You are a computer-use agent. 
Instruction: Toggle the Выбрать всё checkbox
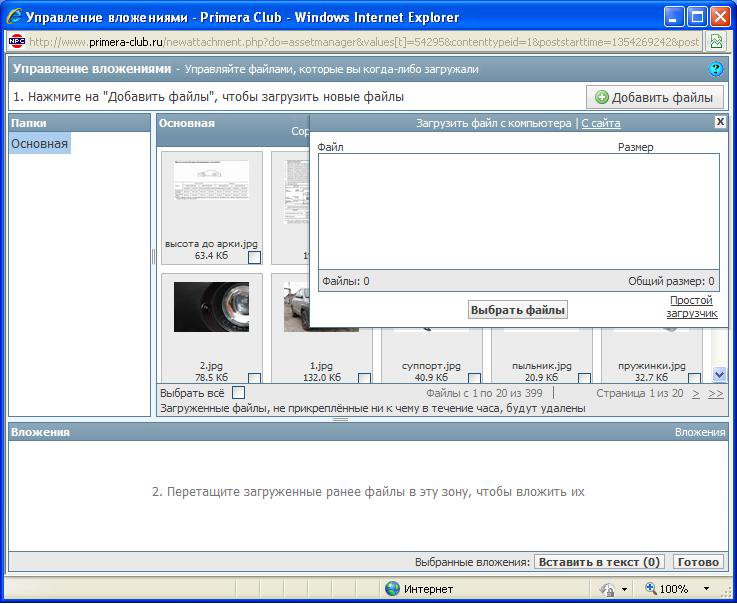[x=239, y=392]
